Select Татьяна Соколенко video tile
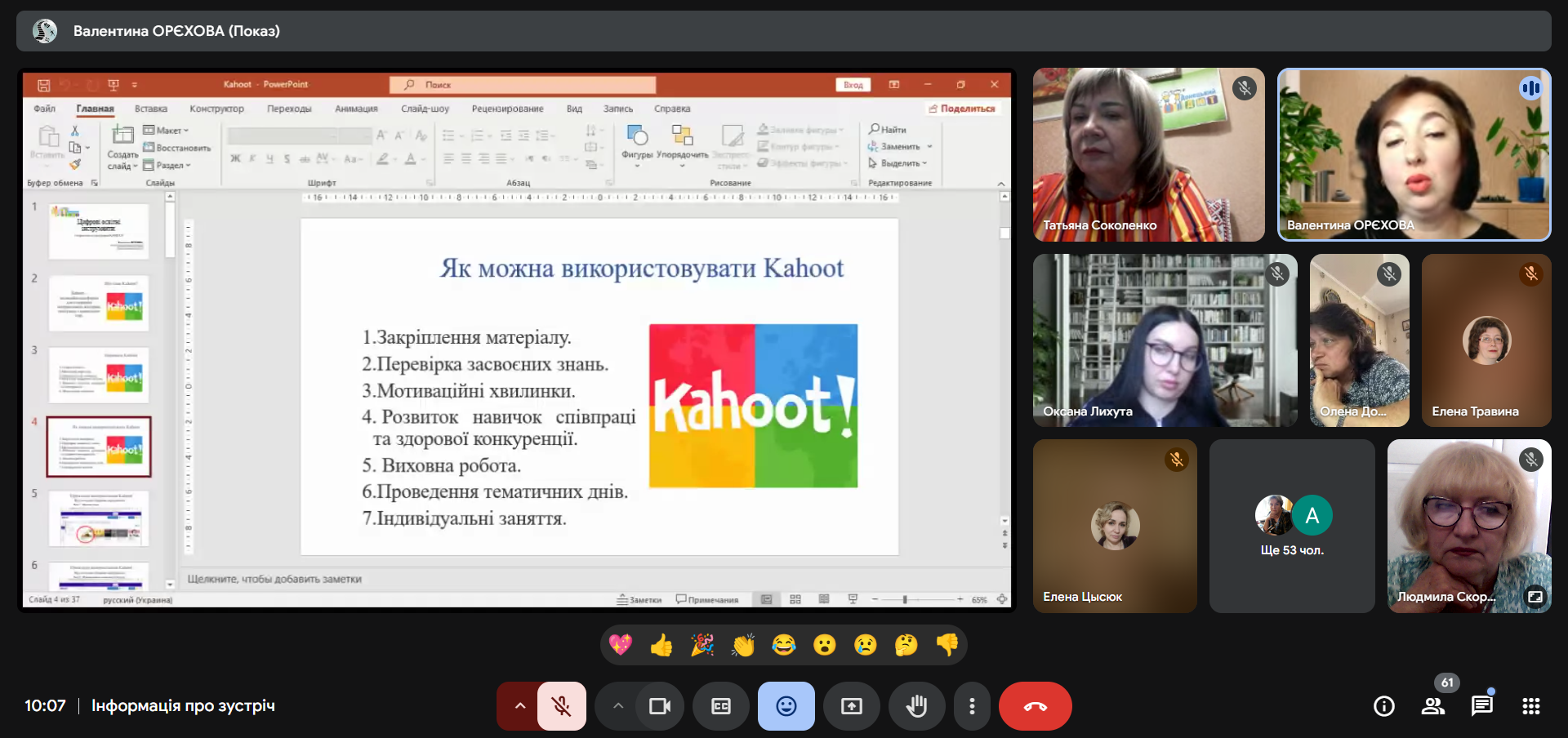 tap(1149, 154)
